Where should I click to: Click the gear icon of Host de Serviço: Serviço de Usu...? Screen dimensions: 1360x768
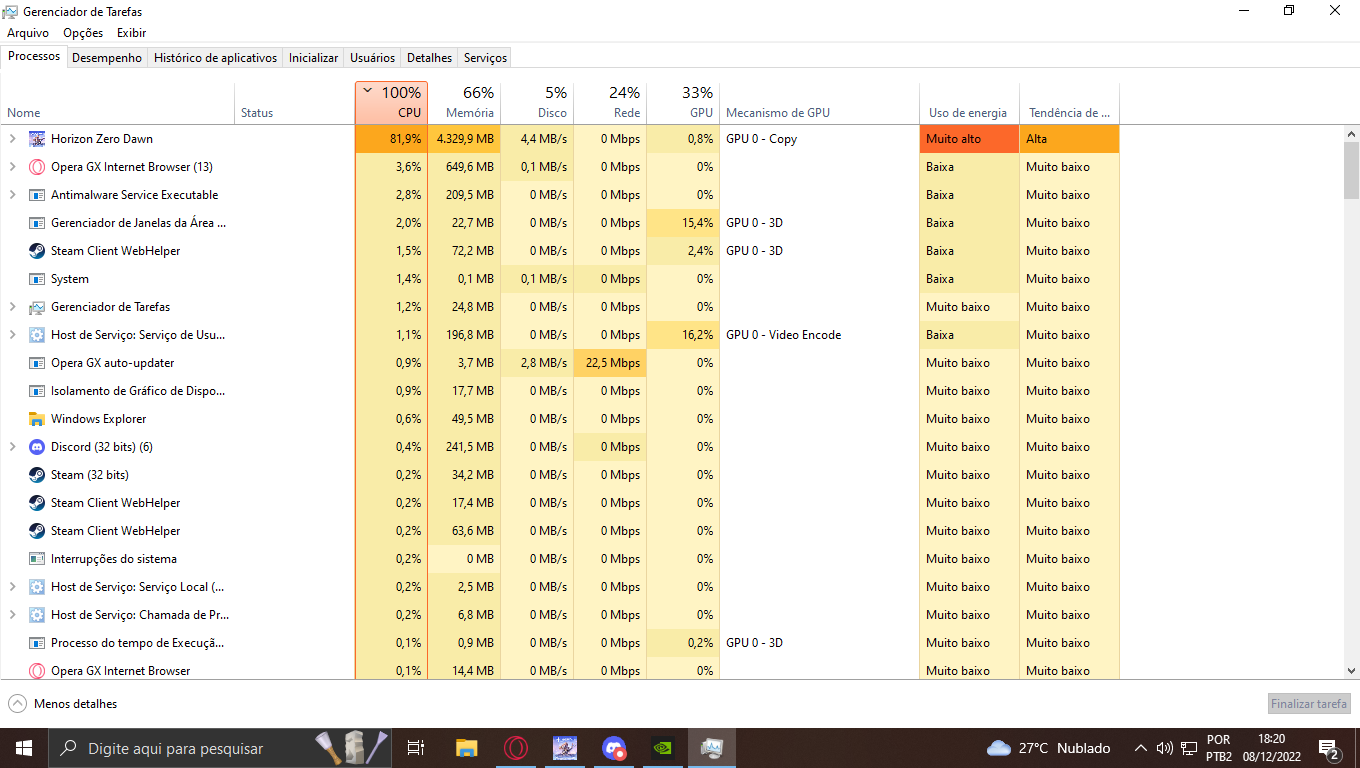(x=37, y=335)
